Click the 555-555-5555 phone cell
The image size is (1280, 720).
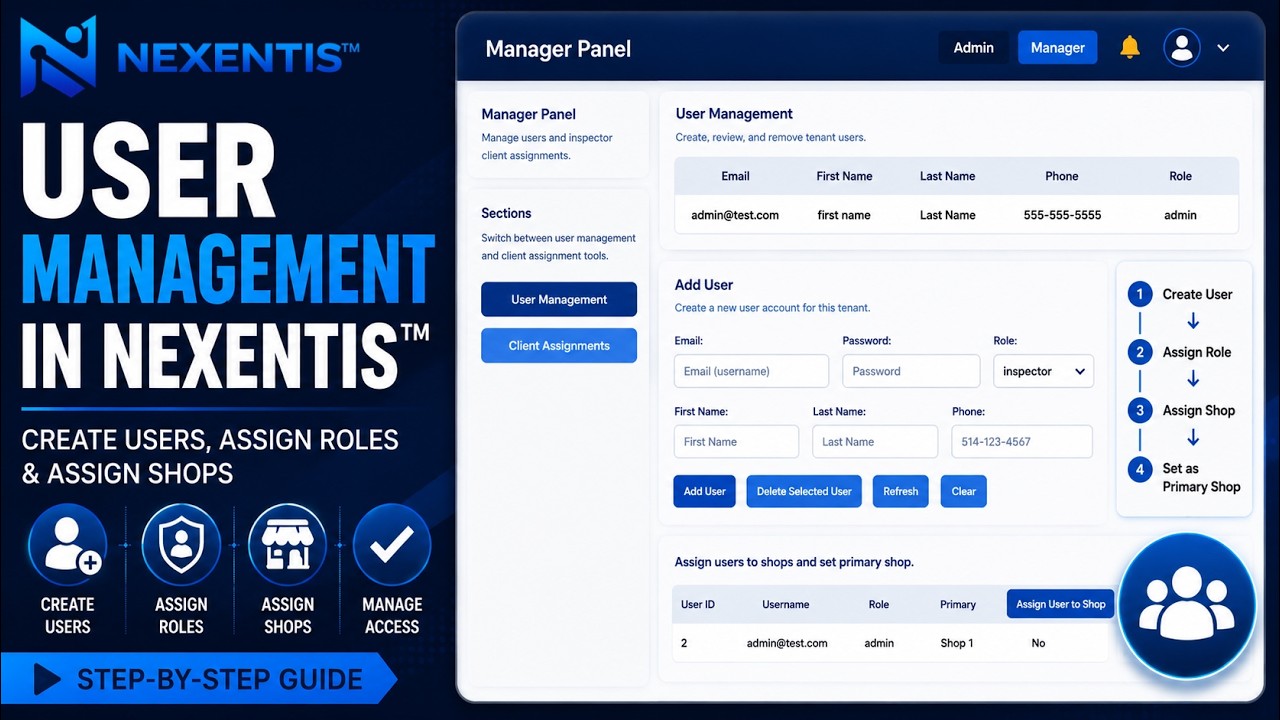point(1061,215)
